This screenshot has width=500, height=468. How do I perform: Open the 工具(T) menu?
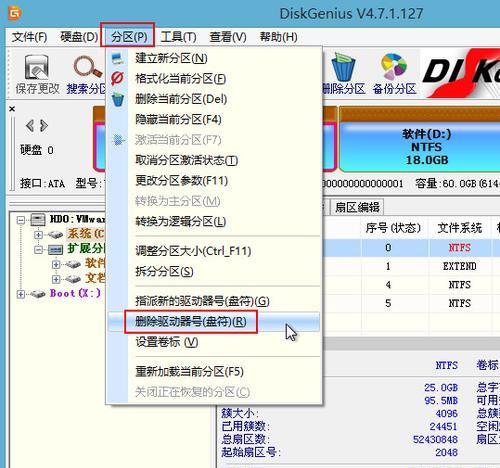178,37
